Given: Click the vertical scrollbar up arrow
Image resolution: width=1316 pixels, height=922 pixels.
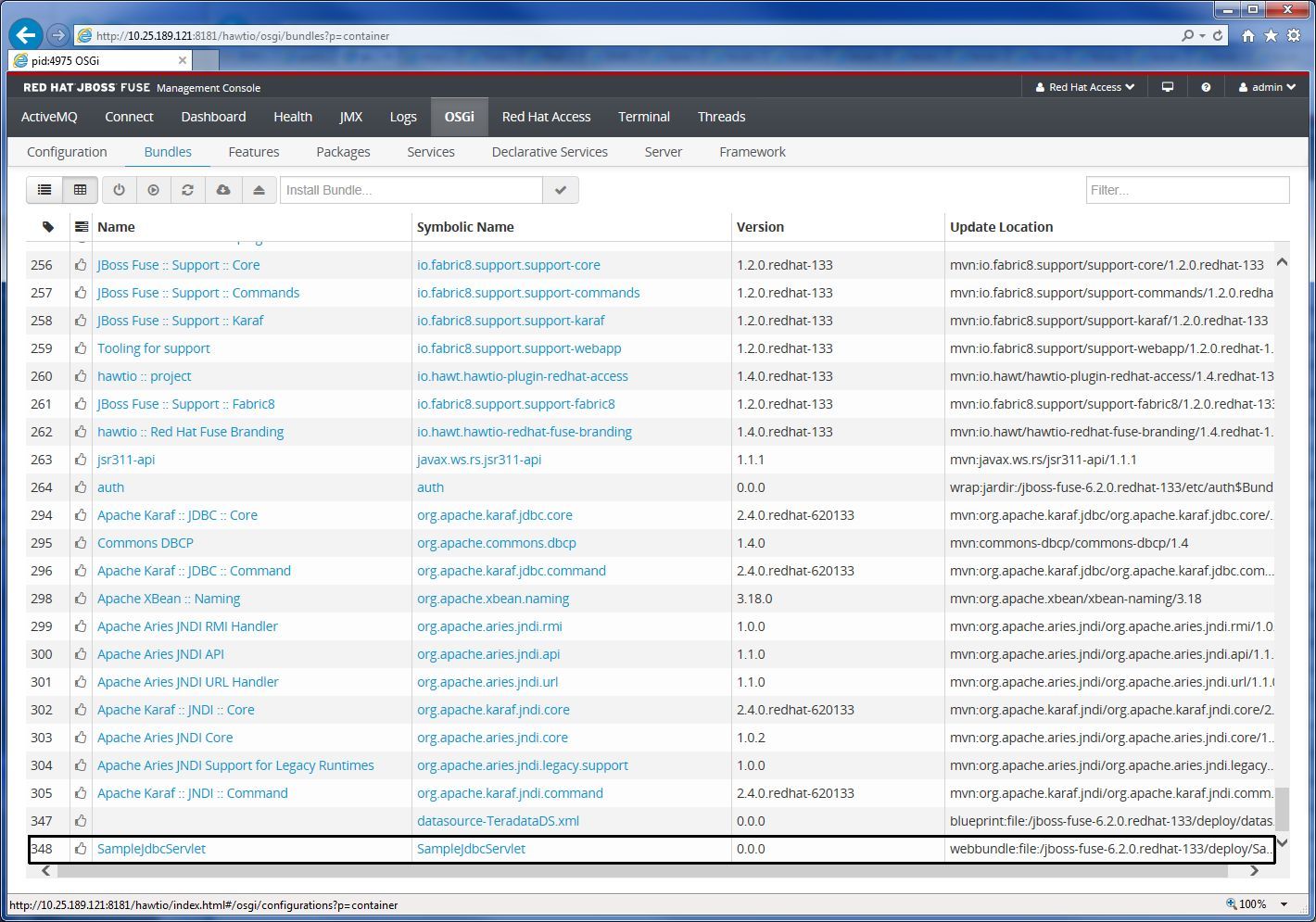Looking at the screenshot, I should (x=1282, y=262).
